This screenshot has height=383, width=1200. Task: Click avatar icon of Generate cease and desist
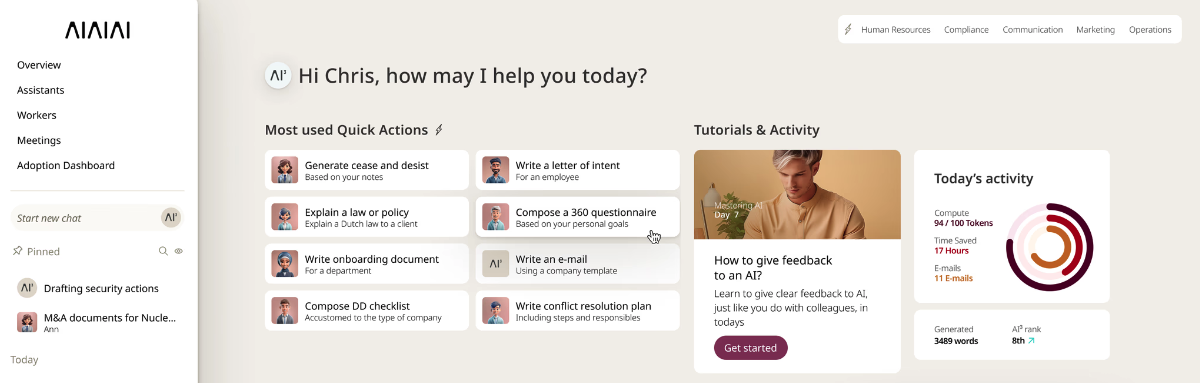285,170
